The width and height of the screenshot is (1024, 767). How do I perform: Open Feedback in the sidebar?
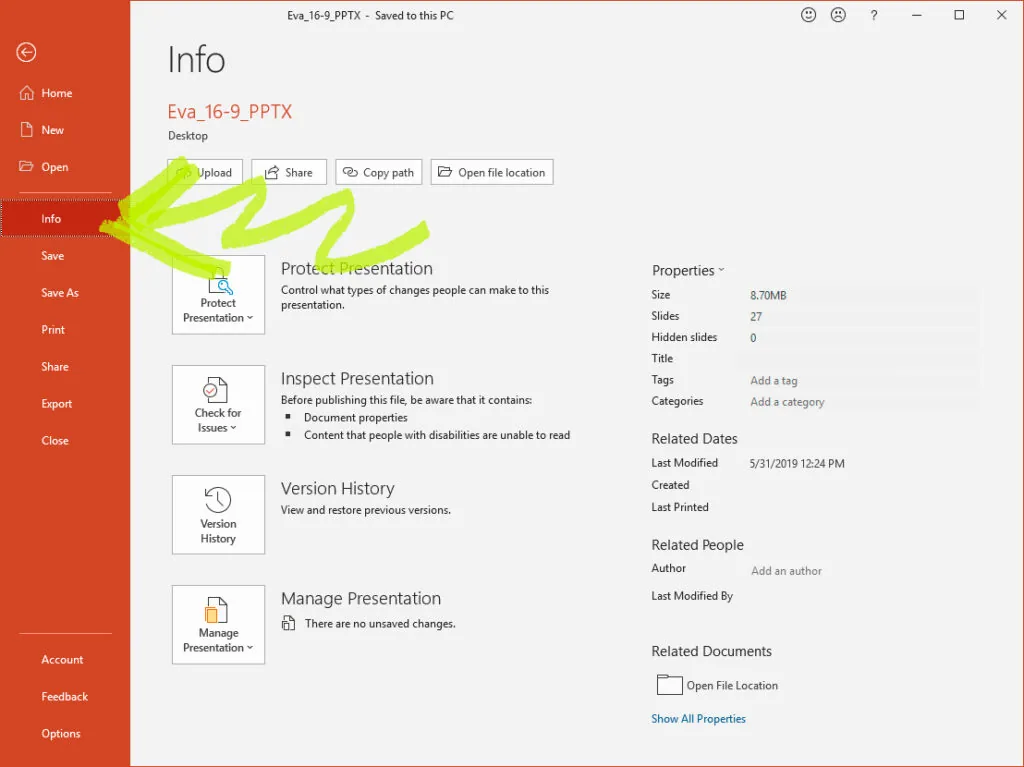pos(65,696)
